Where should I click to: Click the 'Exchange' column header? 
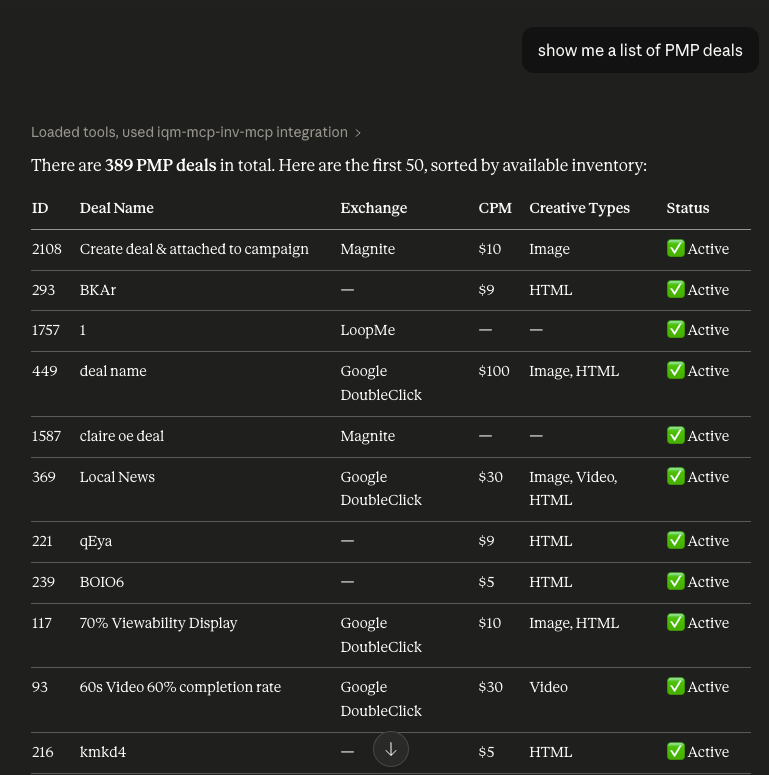click(x=374, y=208)
